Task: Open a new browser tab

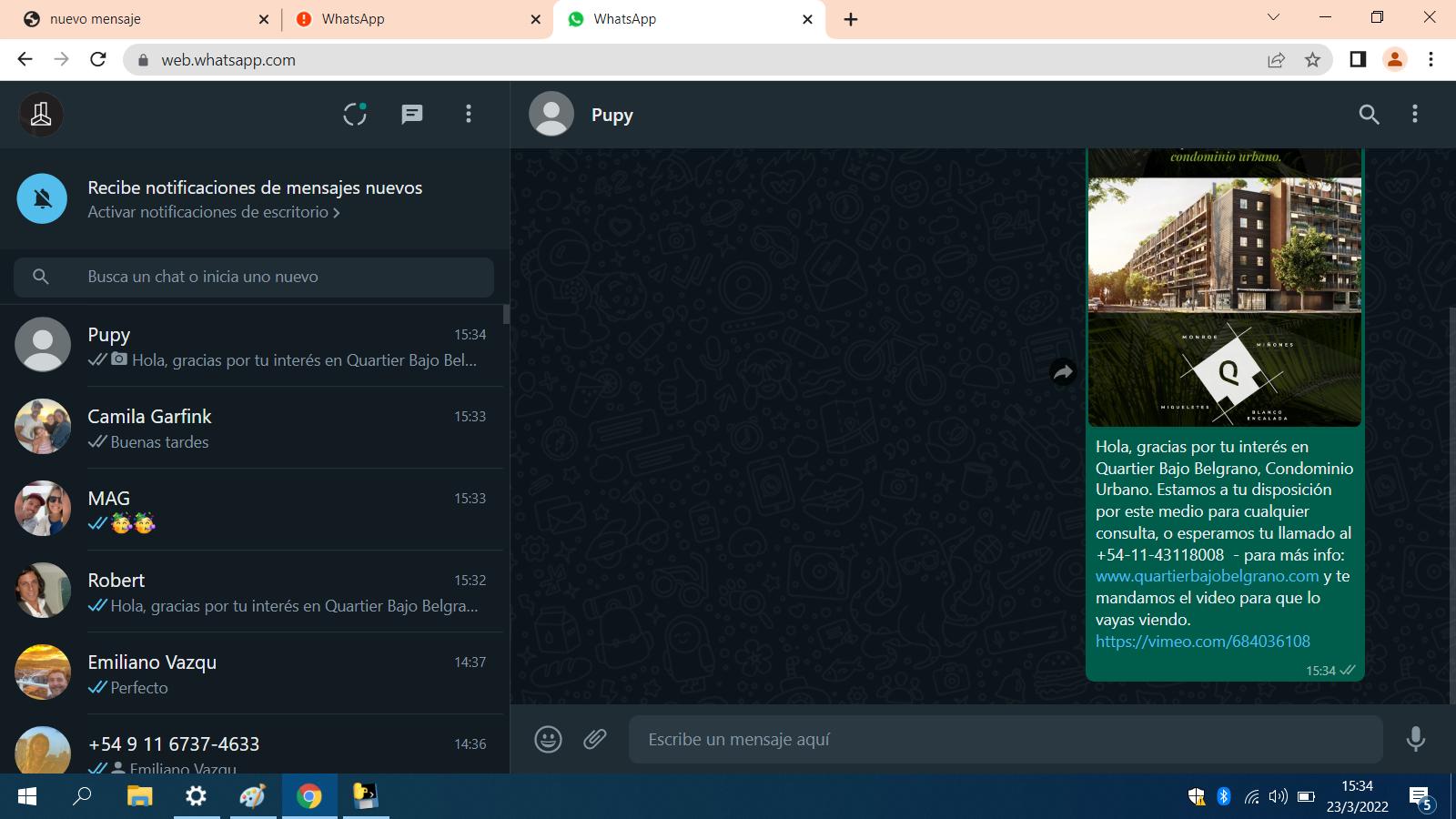Action: click(851, 19)
